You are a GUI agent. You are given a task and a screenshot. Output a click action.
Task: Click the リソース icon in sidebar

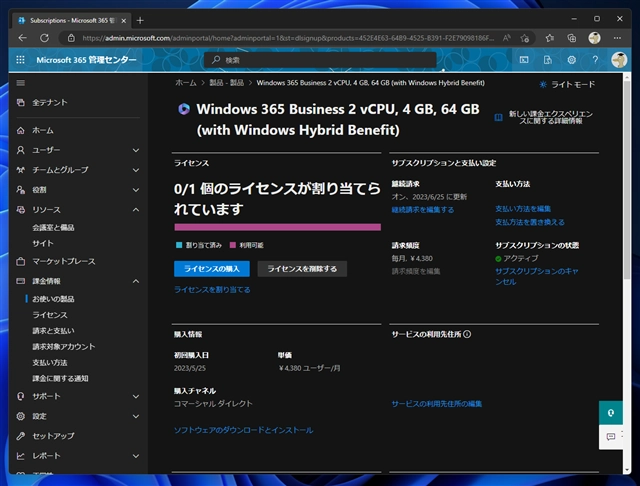click(20, 210)
